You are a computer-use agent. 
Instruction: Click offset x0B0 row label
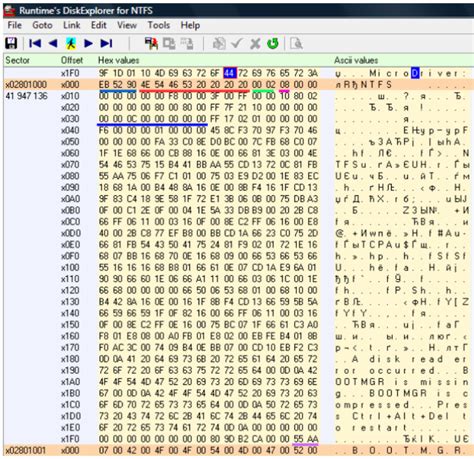click(70, 211)
